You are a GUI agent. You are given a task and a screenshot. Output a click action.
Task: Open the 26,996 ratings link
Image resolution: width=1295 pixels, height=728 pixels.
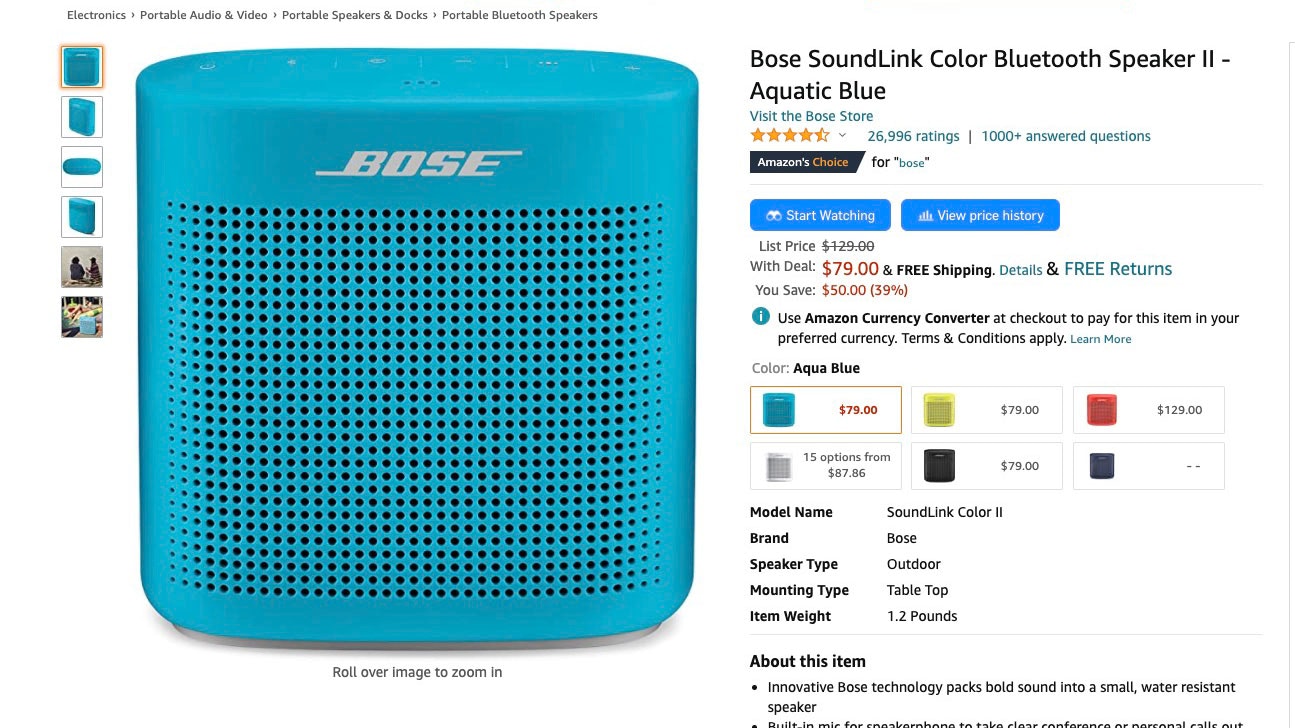pos(913,136)
